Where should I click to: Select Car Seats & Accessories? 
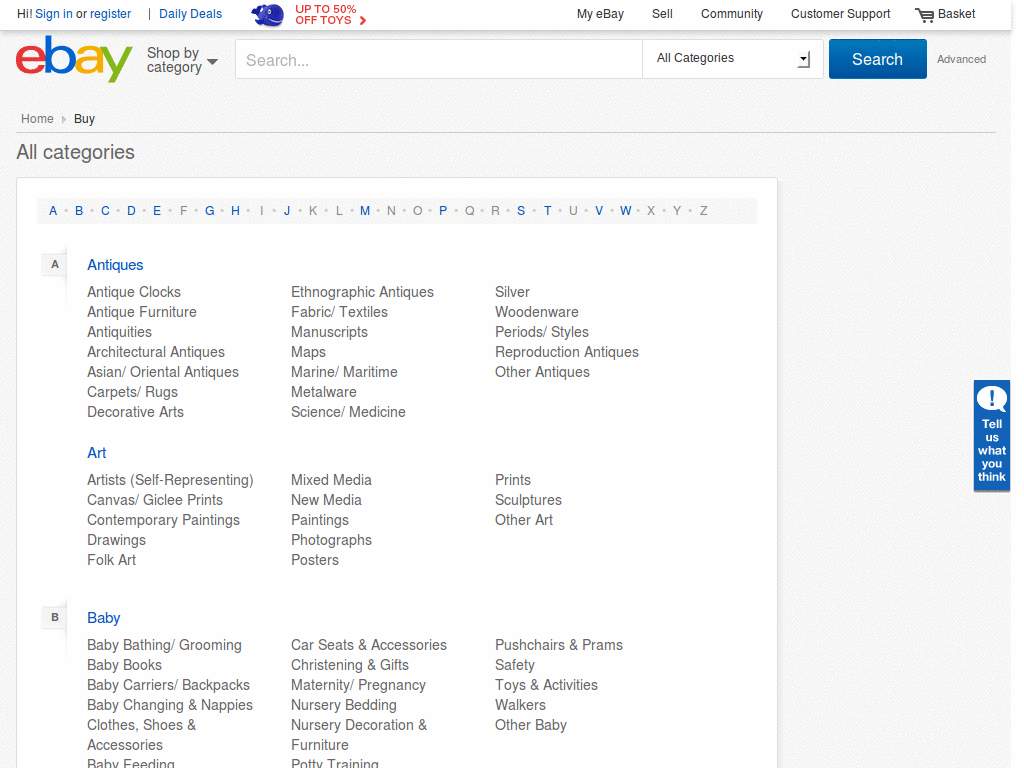(x=369, y=645)
